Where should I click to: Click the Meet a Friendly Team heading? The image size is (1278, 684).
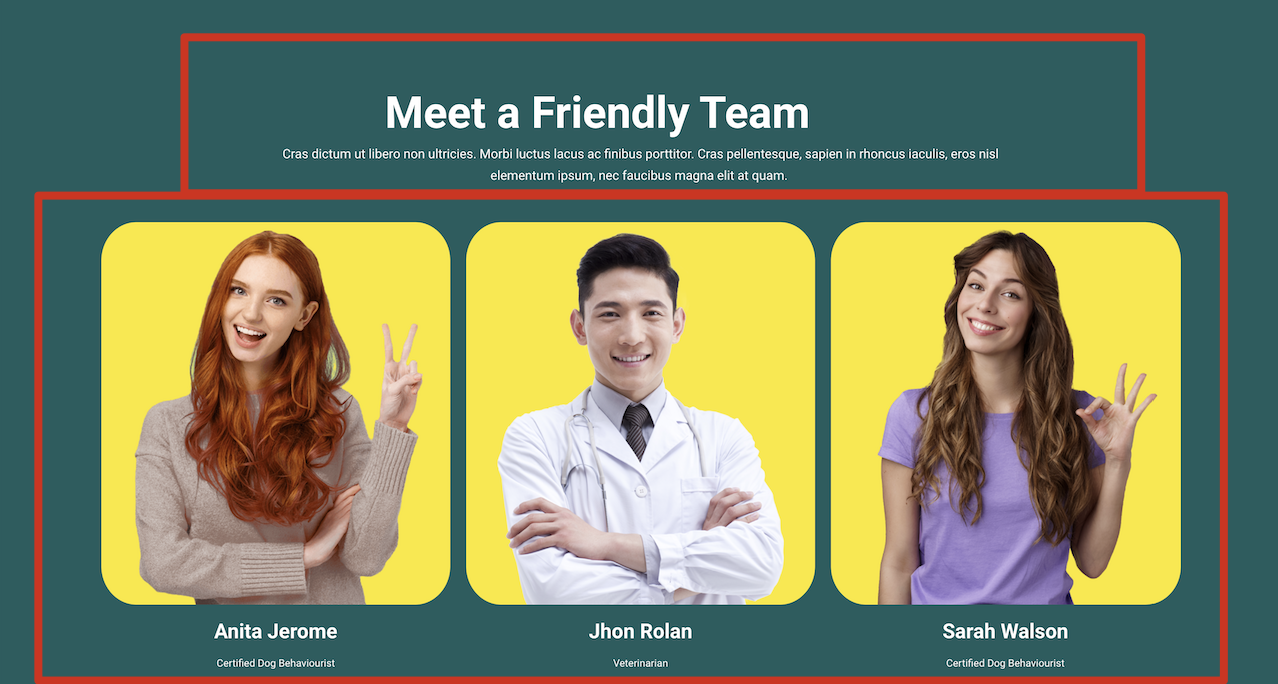[597, 113]
